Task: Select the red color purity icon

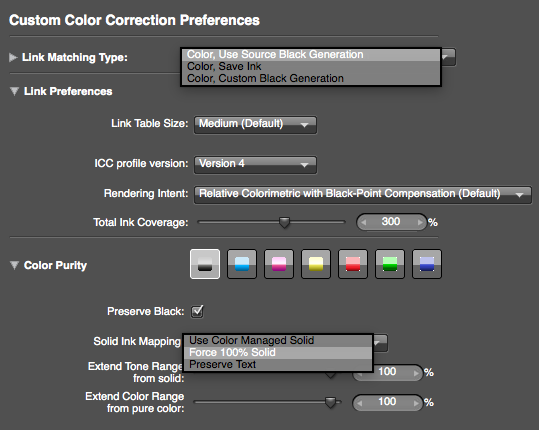Action: [353, 264]
